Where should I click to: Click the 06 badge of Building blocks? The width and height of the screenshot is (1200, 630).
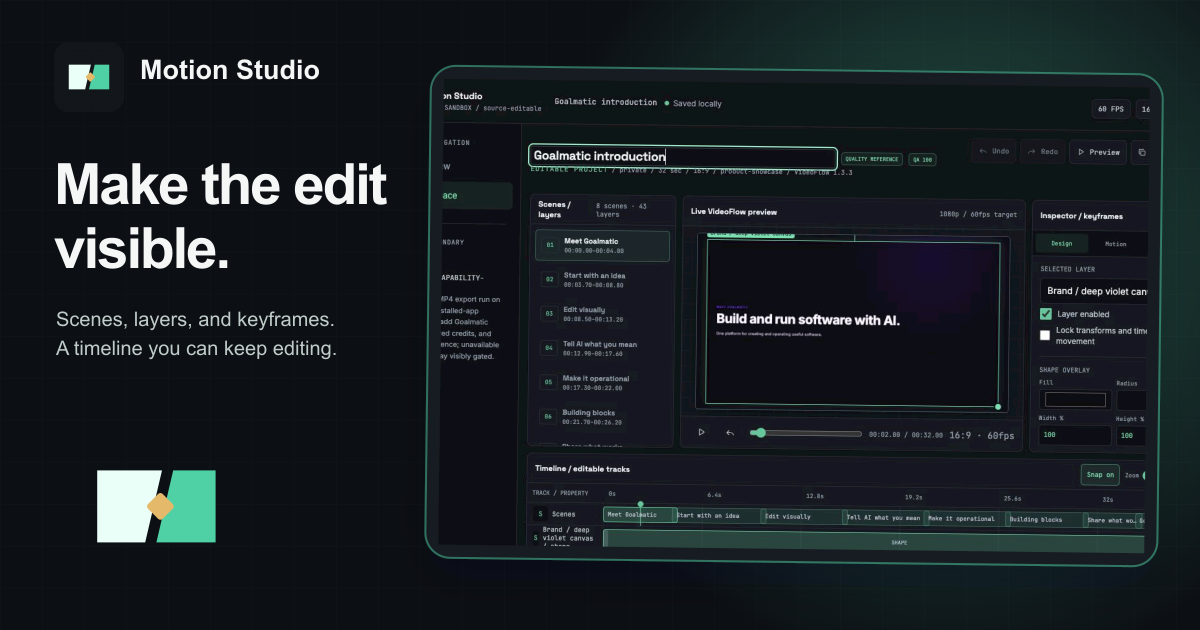(549, 416)
